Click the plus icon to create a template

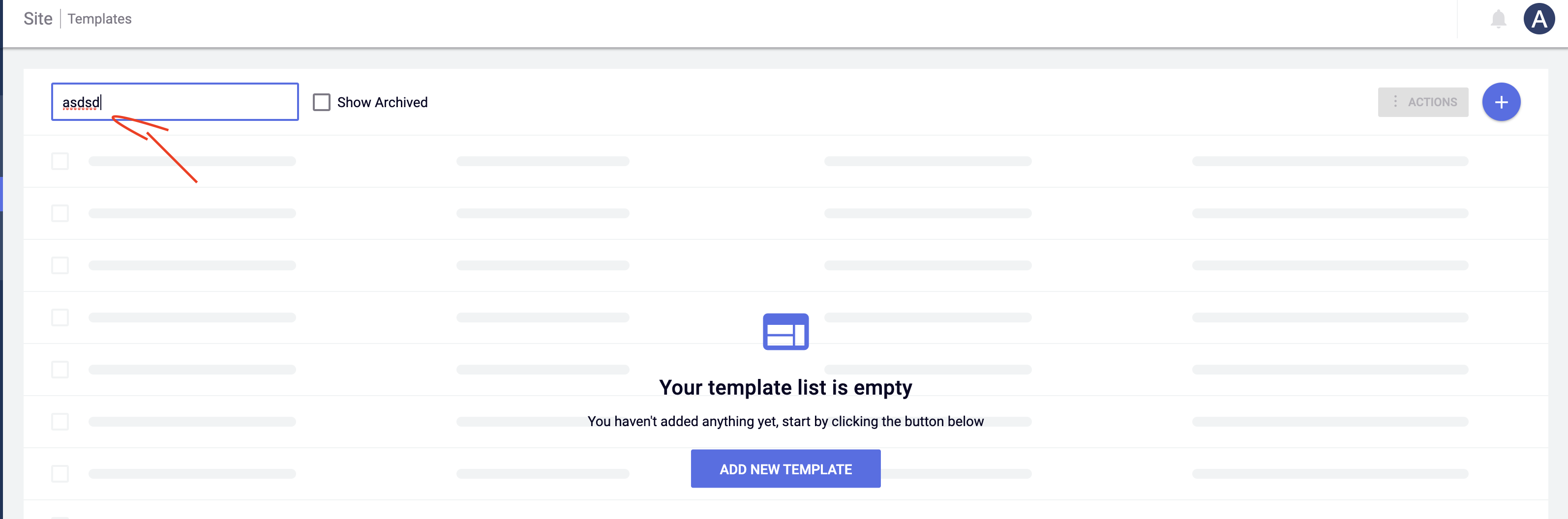pos(1502,102)
